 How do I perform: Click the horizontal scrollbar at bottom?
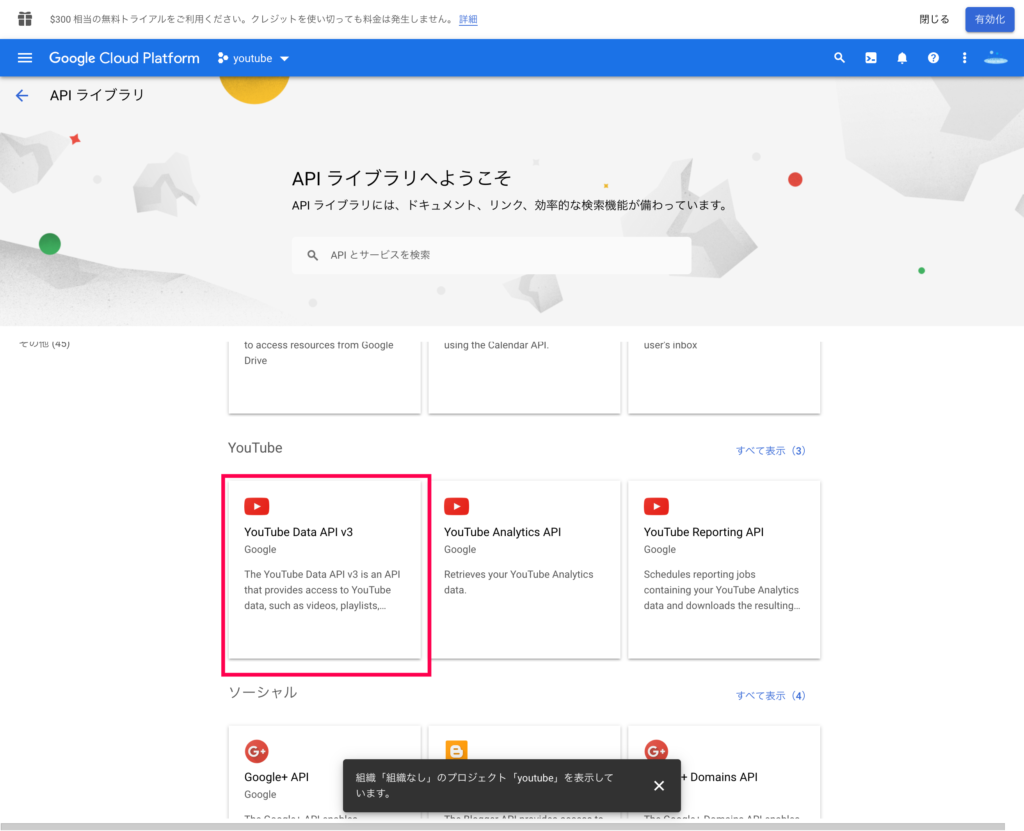click(503, 827)
